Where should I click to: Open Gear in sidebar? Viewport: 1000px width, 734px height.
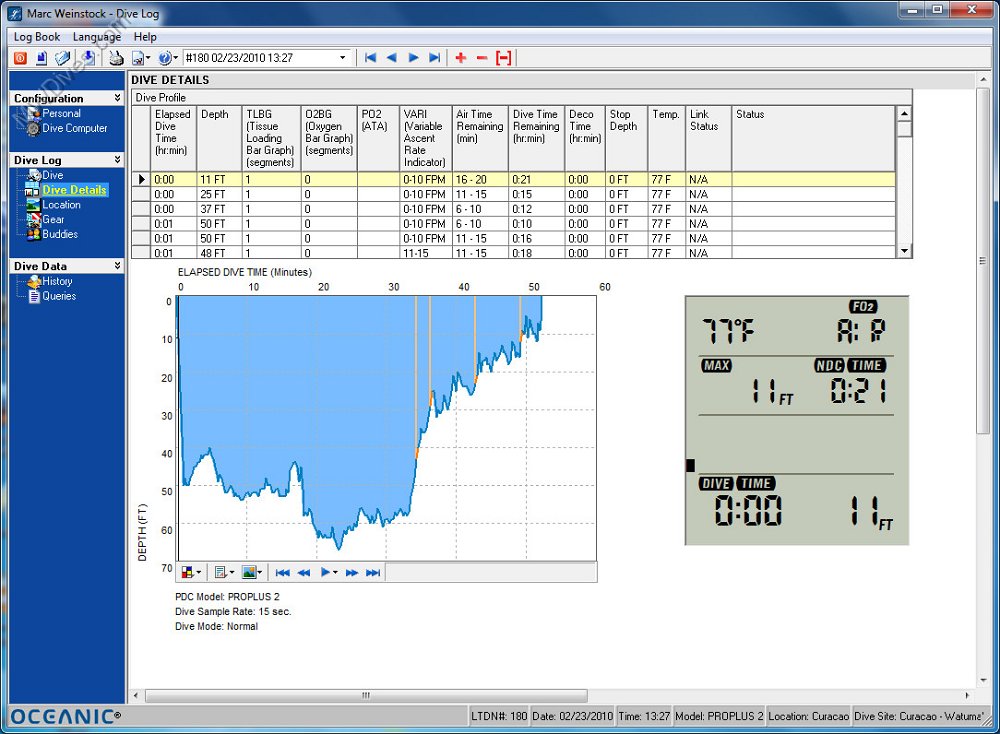[x=53, y=219]
